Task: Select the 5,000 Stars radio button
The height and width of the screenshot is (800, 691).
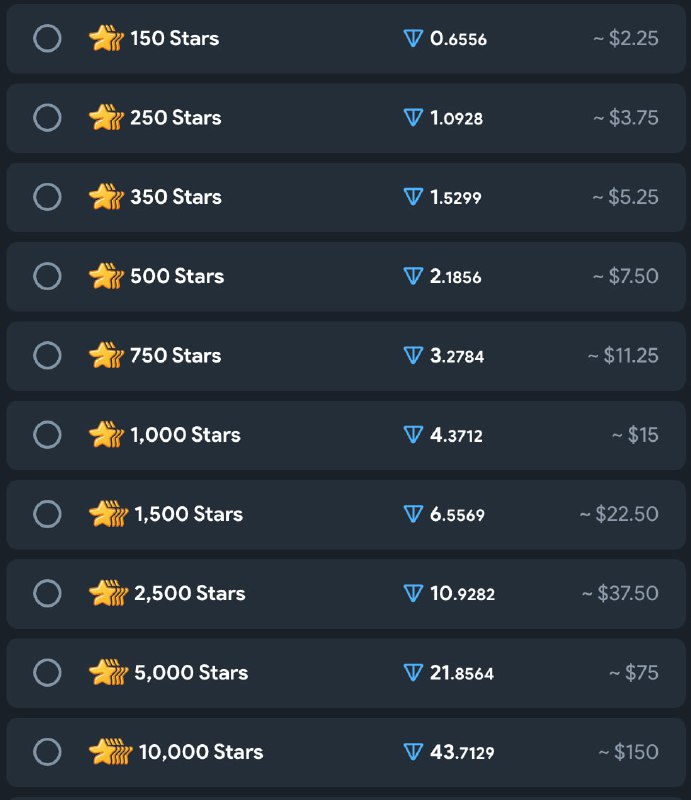Action: [x=47, y=672]
